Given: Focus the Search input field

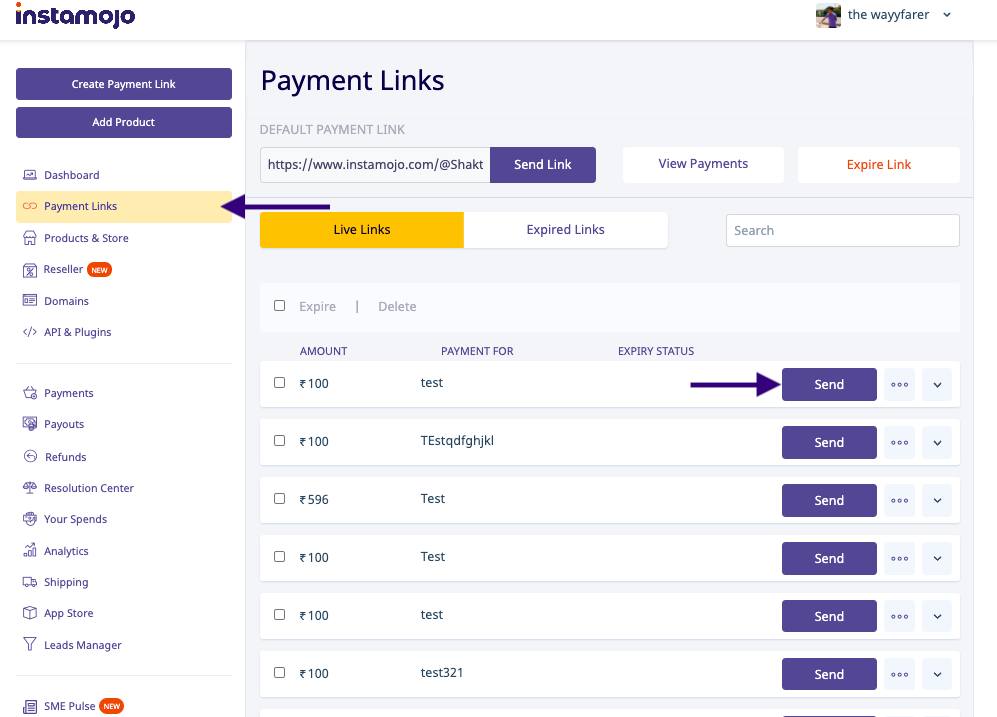Looking at the screenshot, I should pos(842,230).
